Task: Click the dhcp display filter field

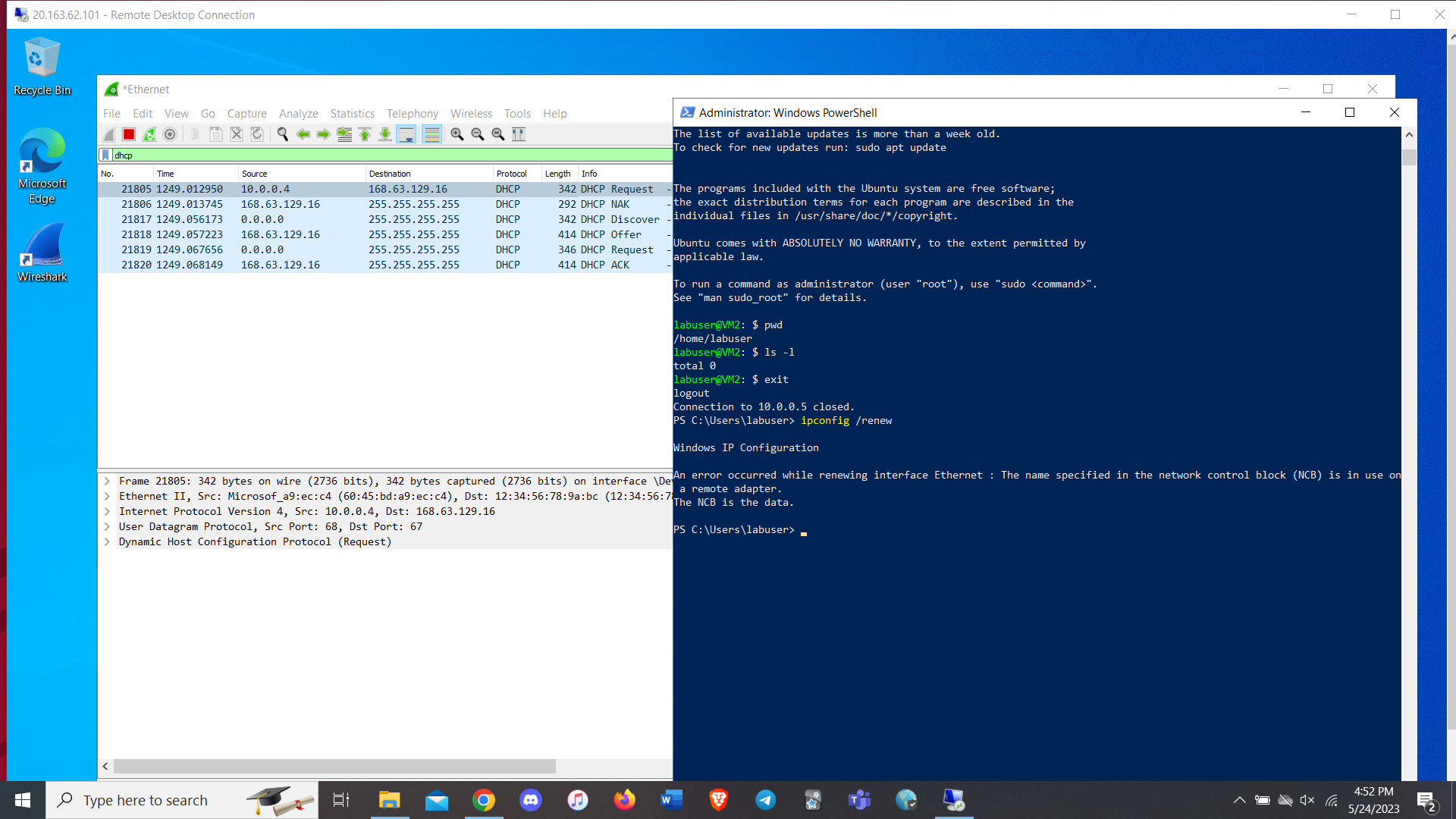Action: 303,155
